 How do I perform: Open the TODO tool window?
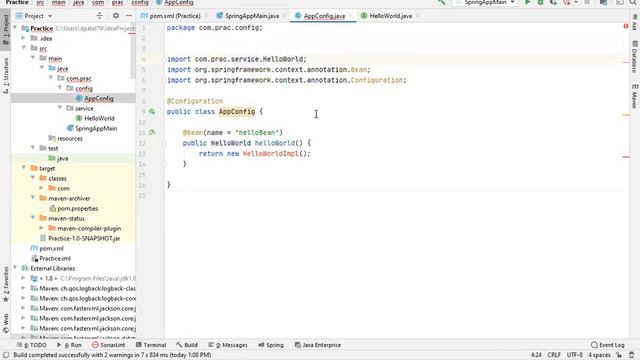point(32,345)
